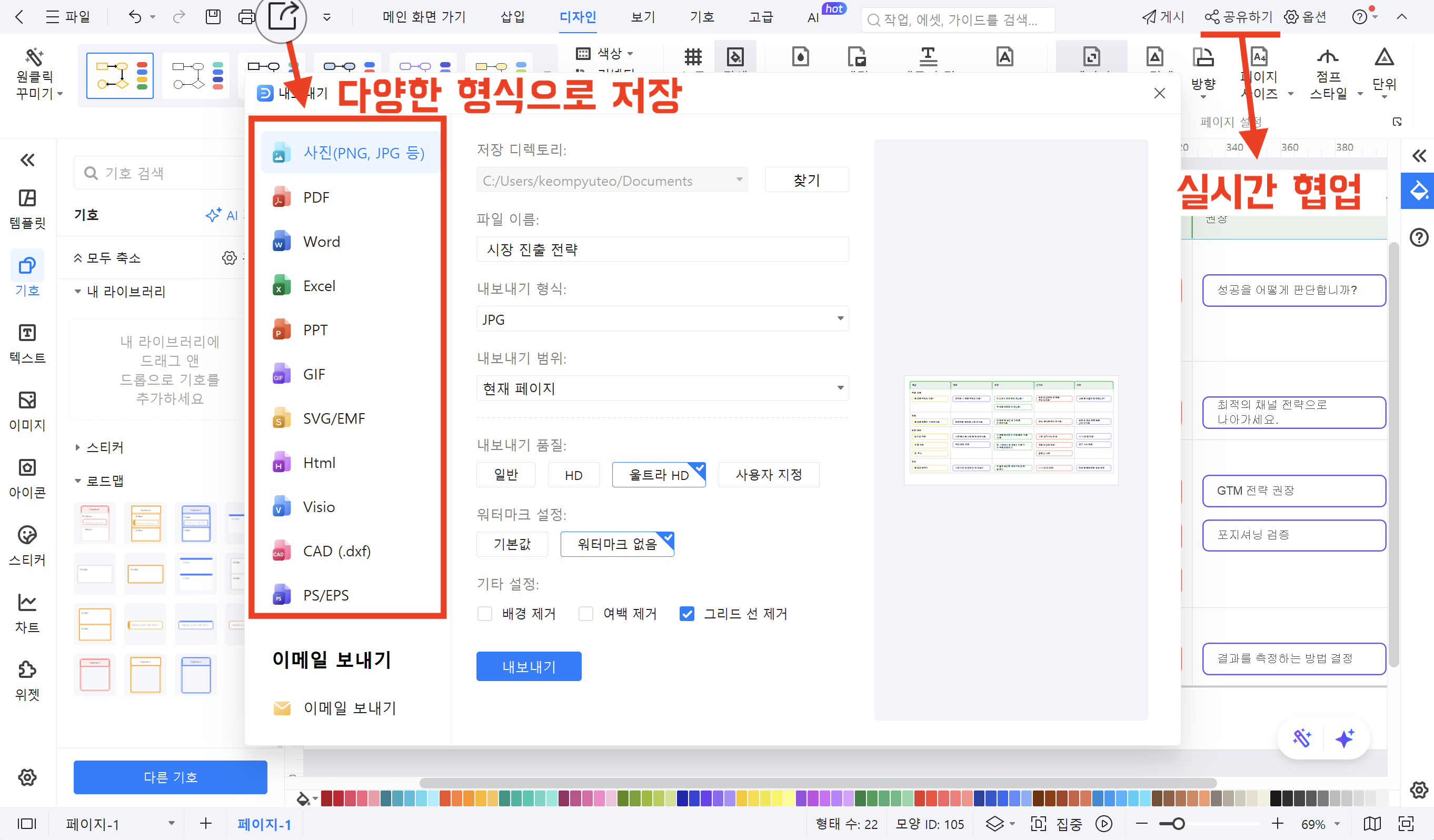Enable 여백 제거 checkbox
The height and width of the screenshot is (840, 1434).
[585, 614]
